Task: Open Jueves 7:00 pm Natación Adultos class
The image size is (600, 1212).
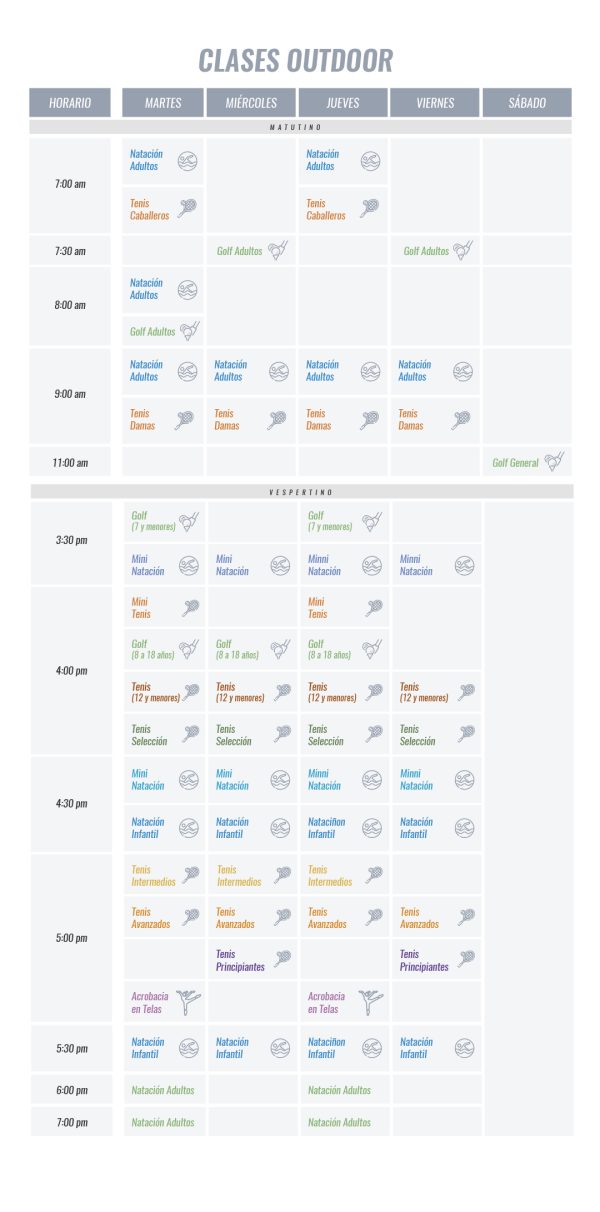Action: click(x=339, y=1122)
